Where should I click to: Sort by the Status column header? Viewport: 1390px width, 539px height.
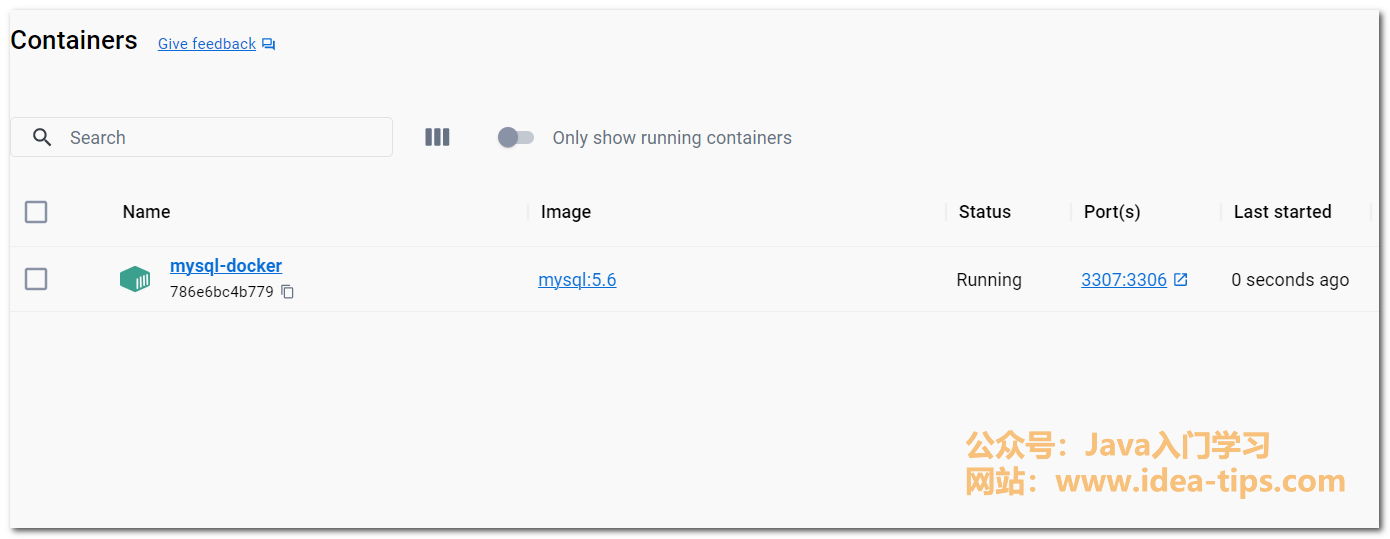[x=984, y=212]
